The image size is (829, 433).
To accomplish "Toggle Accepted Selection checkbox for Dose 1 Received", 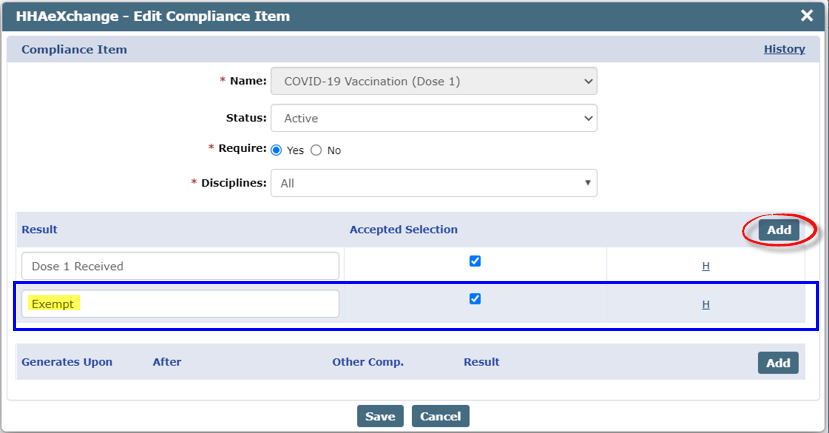I will click(x=475, y=261).
